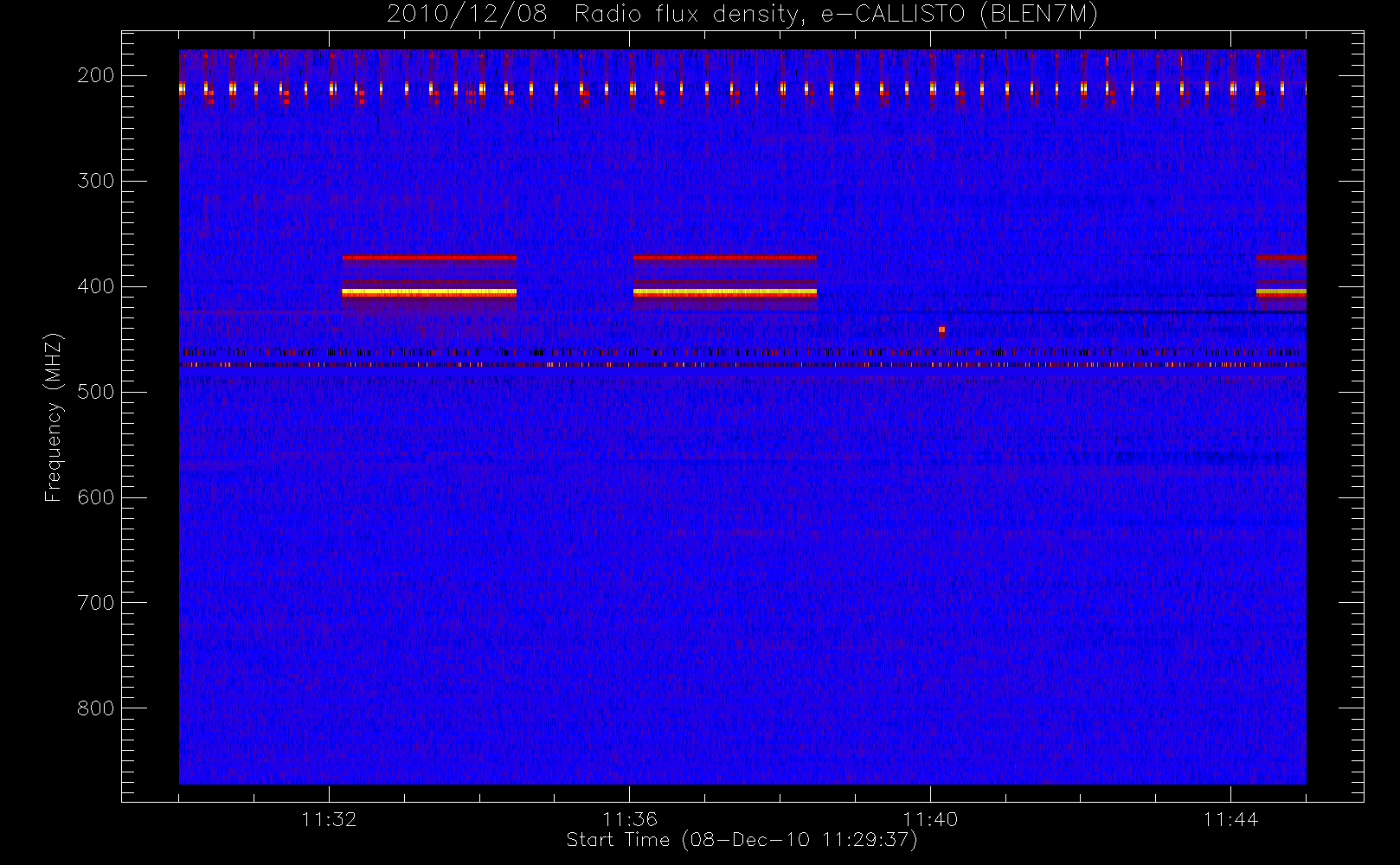The height and width of the screenshot is (865, 1400).
Task: Click the 700 frequency tick label
Action: (x=96, y=603)
